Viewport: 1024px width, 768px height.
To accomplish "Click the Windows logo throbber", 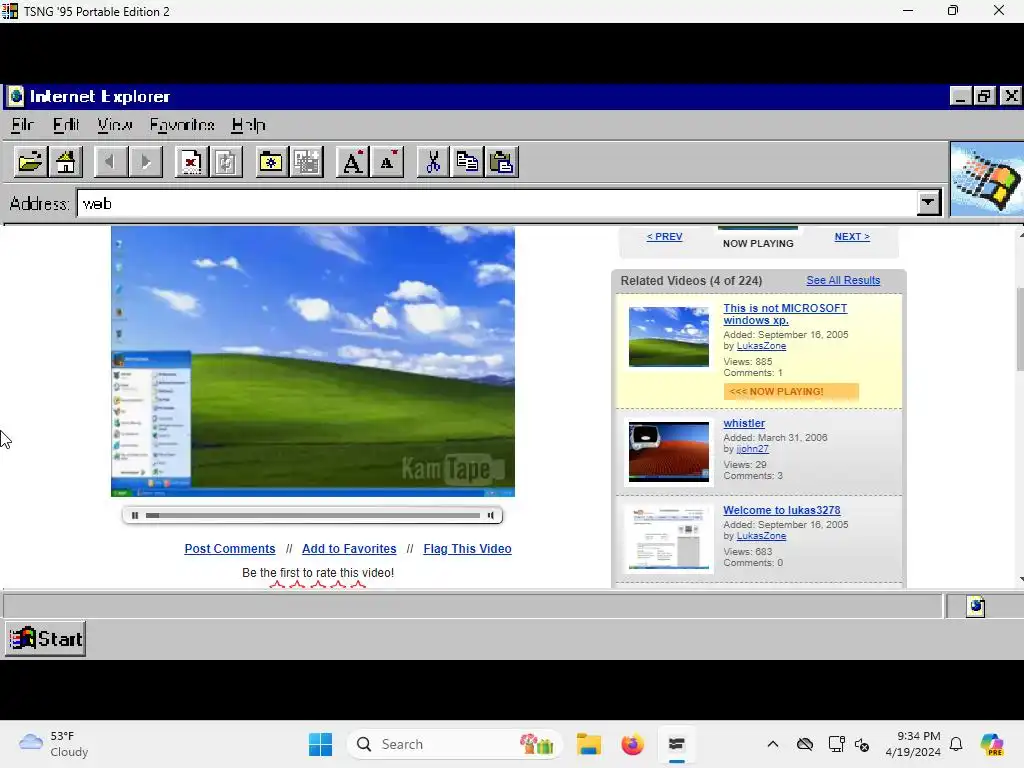I will click(987, 179).
